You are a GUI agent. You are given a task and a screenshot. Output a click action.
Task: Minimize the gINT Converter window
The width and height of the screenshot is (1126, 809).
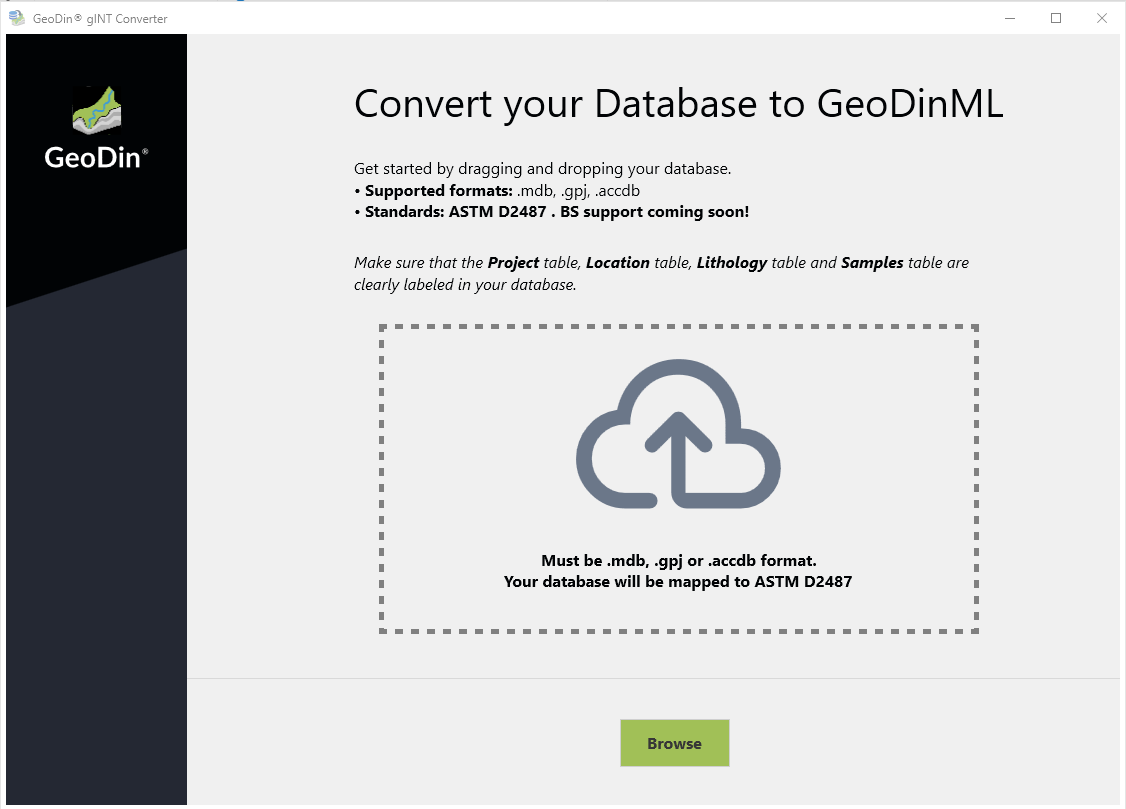click(1010, 18)
